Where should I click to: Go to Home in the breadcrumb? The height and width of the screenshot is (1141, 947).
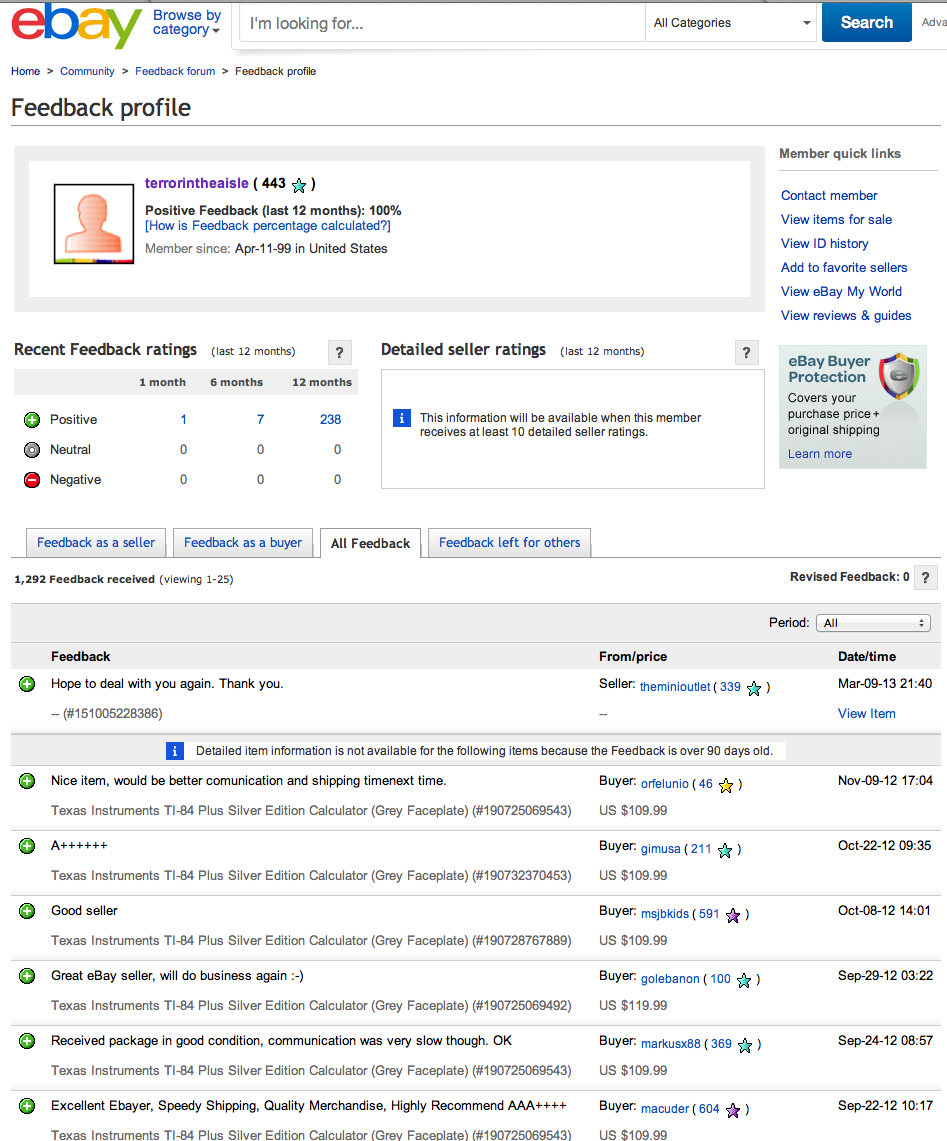pos(25,71)
